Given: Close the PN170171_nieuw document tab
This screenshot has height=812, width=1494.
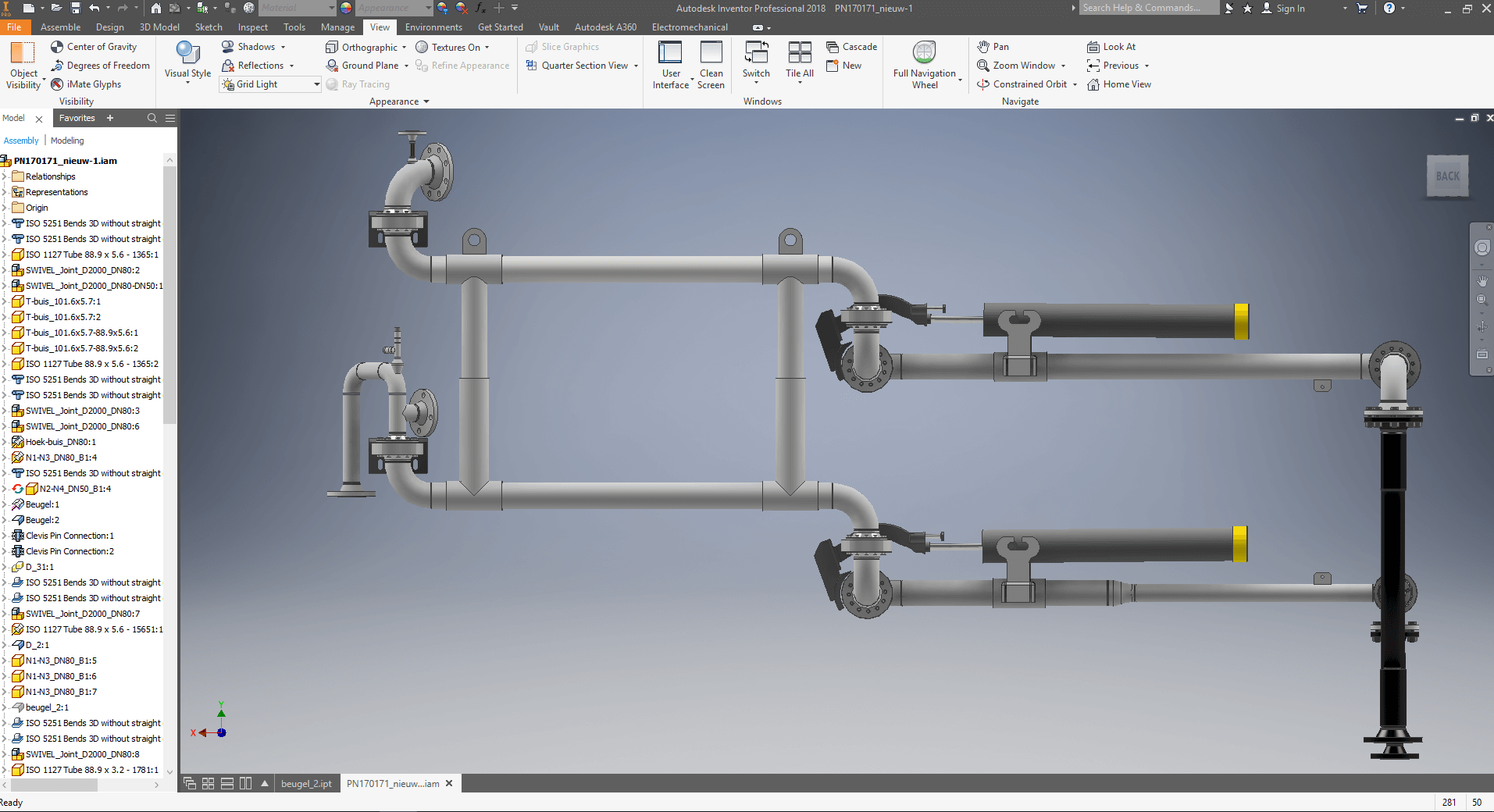Looking at the screenshot, I should click(x=449, y=784).
